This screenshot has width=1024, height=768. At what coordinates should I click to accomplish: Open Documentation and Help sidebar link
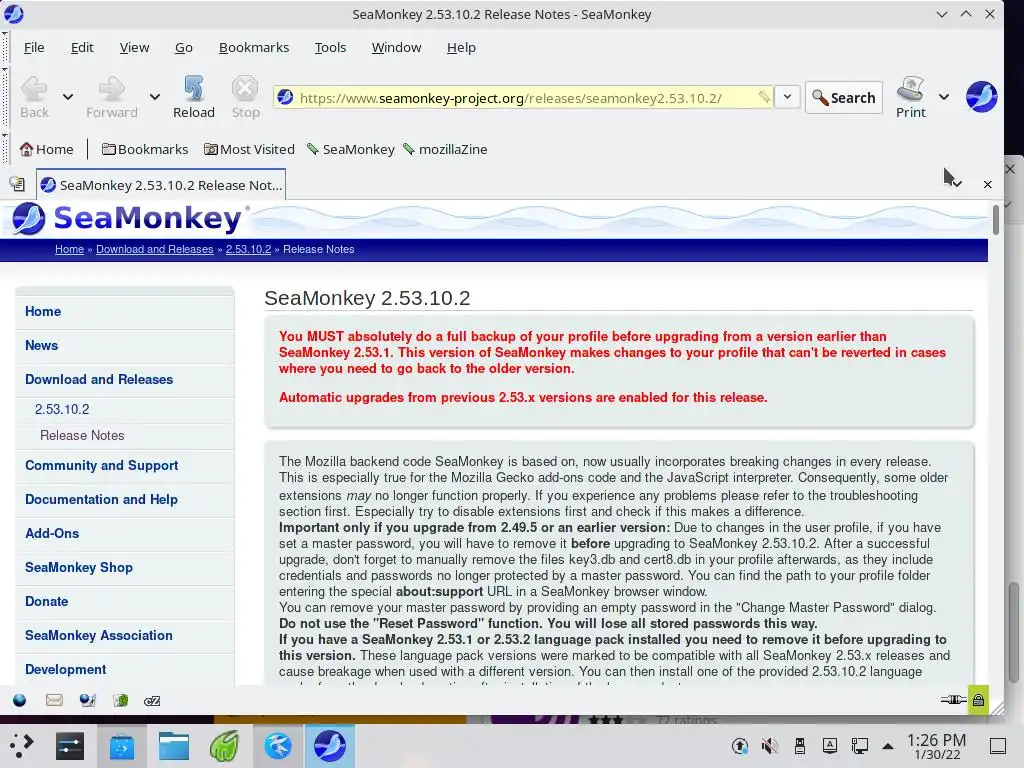[101, 500]
